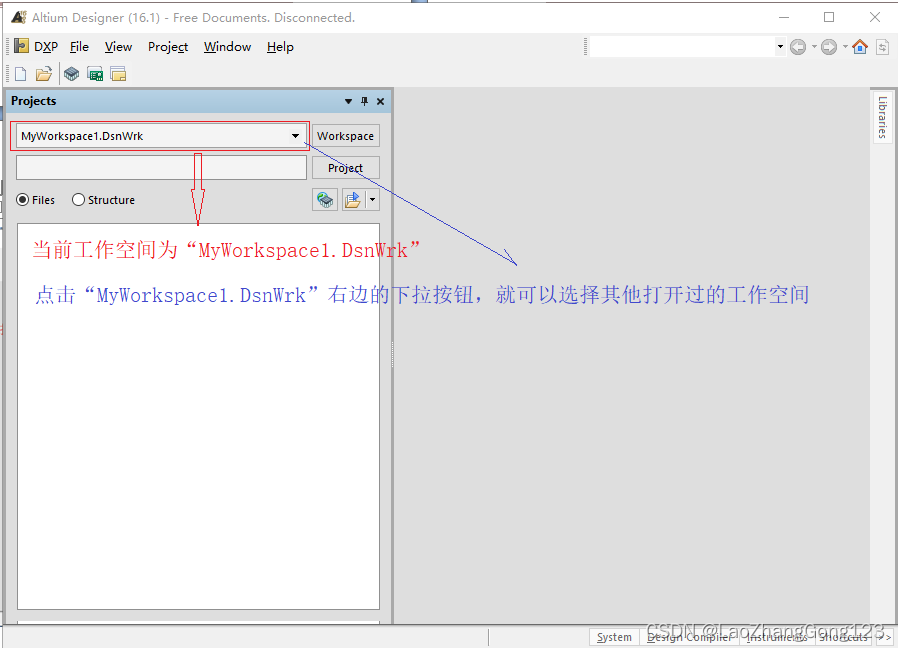Image resolution: width=900 pixels, height=651 pixels.
Task: Open PCB release view icon in toolbar
Action: tap(95, 74)
